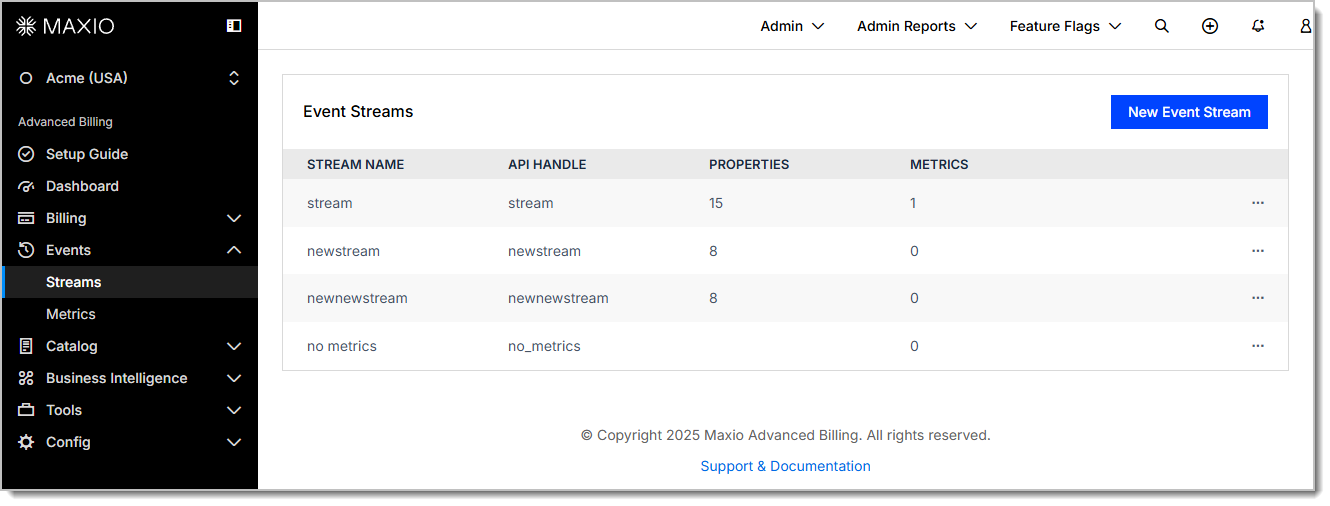
Task: Click the New Event Stream button
Action: coord(1189,112)
